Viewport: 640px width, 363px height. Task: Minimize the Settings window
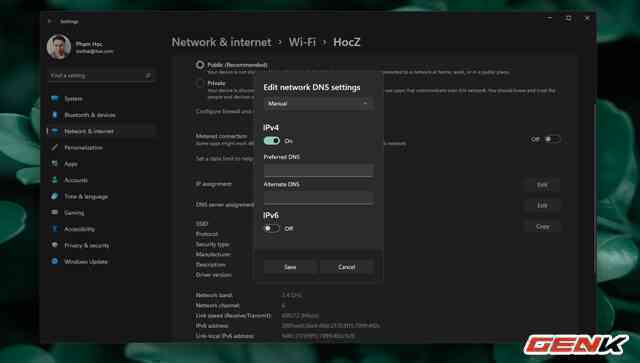tap(550, 18)
